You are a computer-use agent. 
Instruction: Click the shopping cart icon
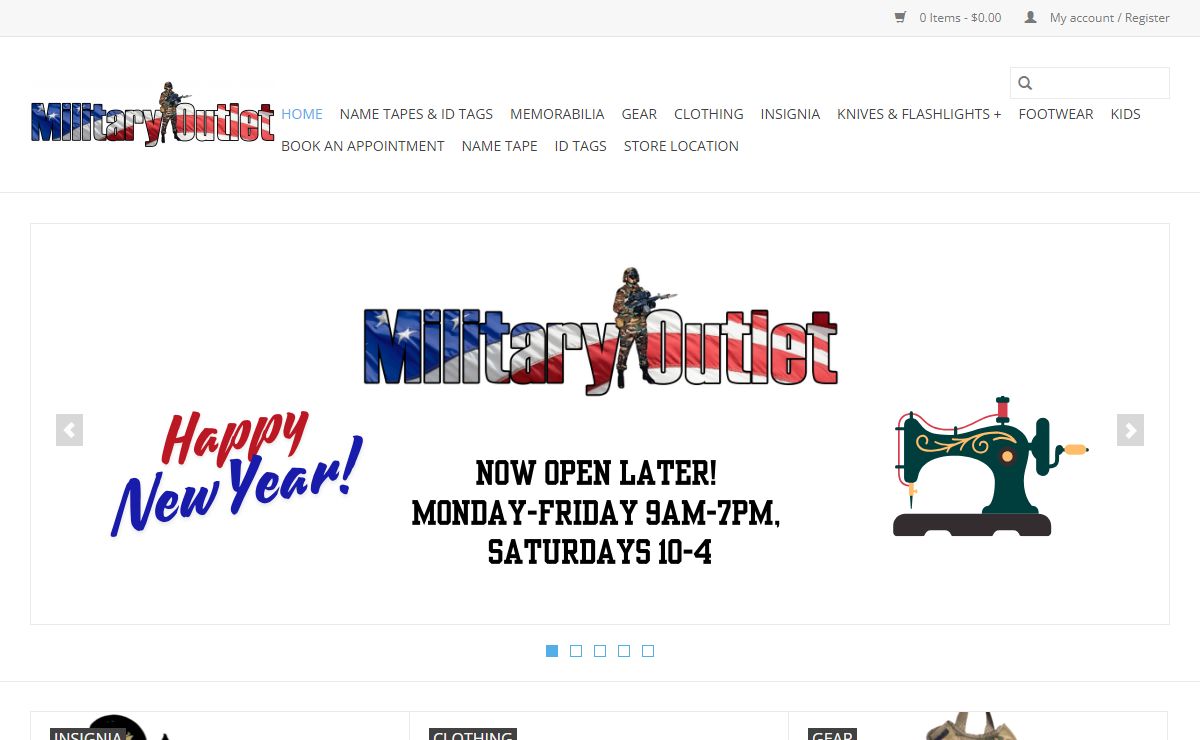click(x=900, y=17)
